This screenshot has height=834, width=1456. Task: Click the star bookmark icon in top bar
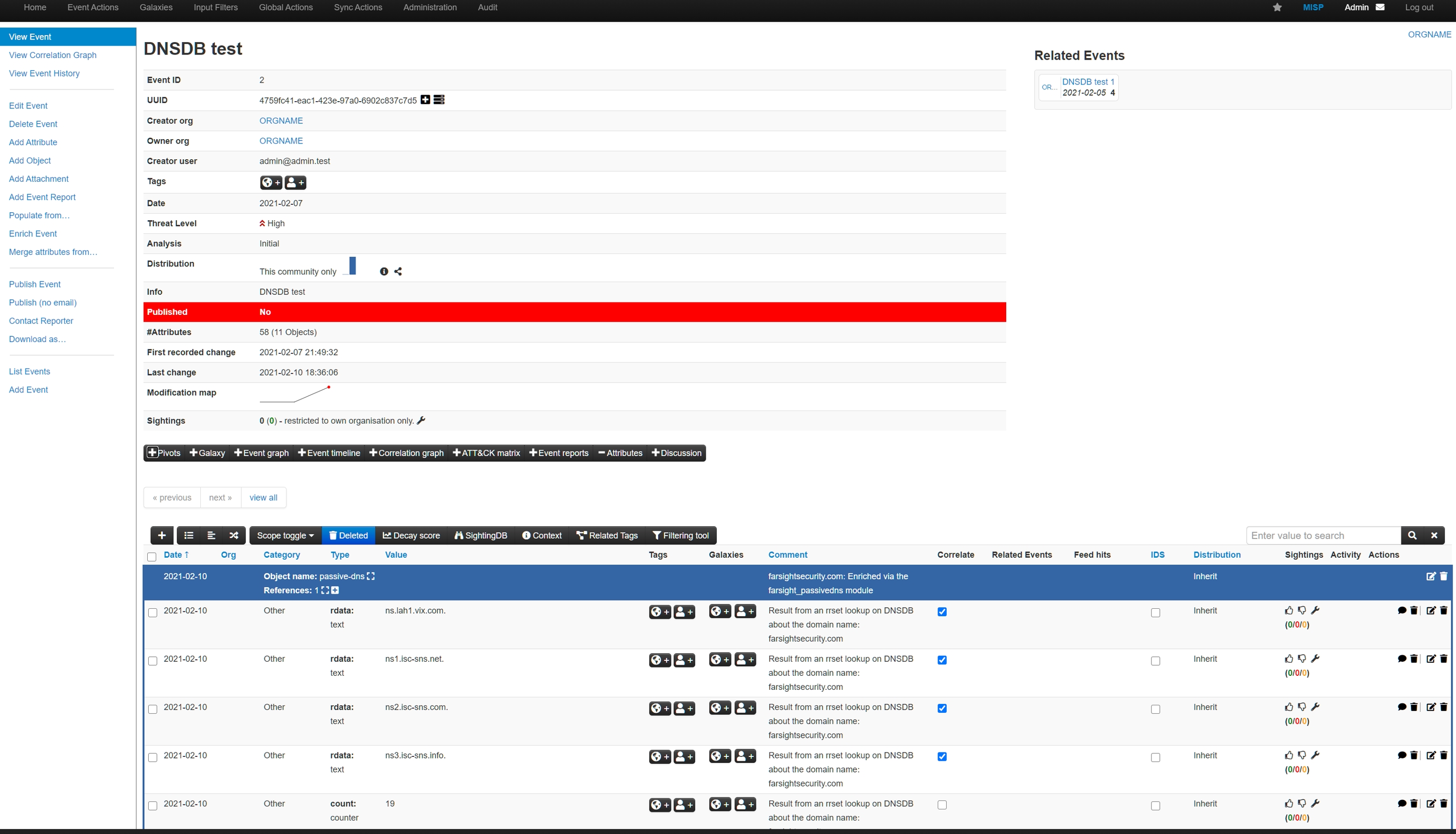click(1277, 8)
